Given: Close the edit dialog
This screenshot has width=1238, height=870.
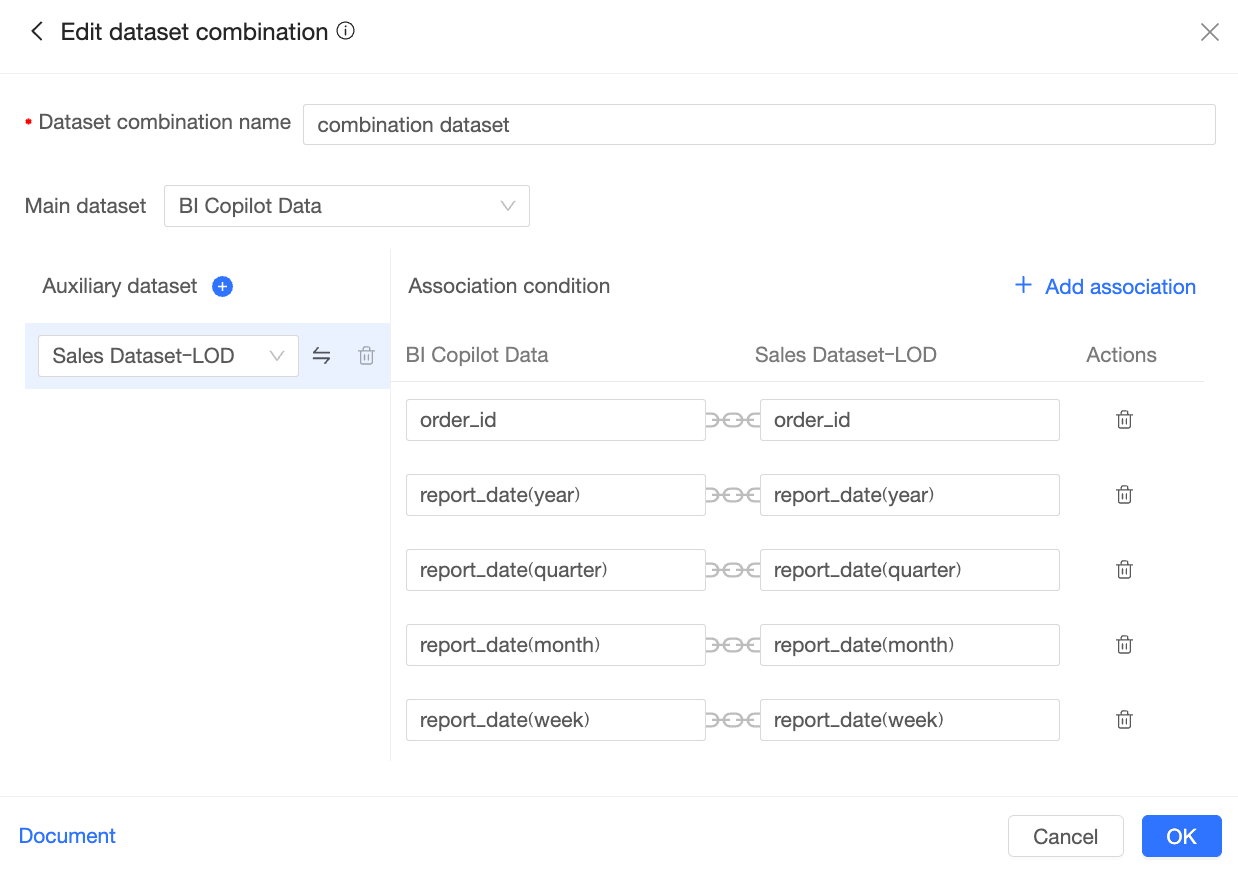Looking at the screenshot, I should tap(1209, 32).
